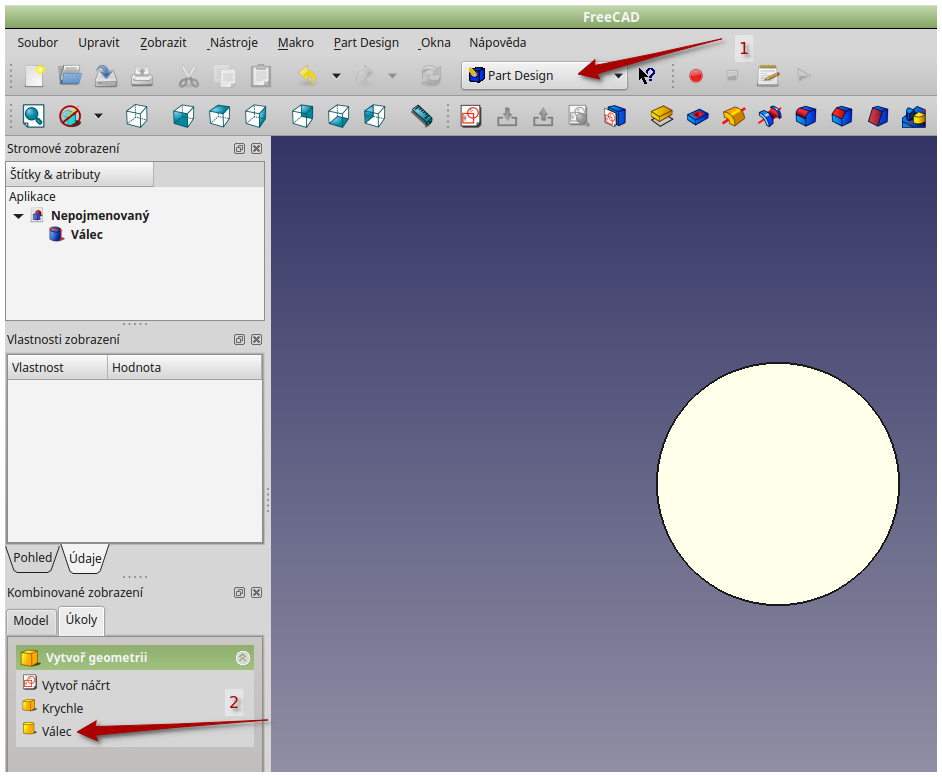Click the Create sketch toolbar icon

coord(470,116)
